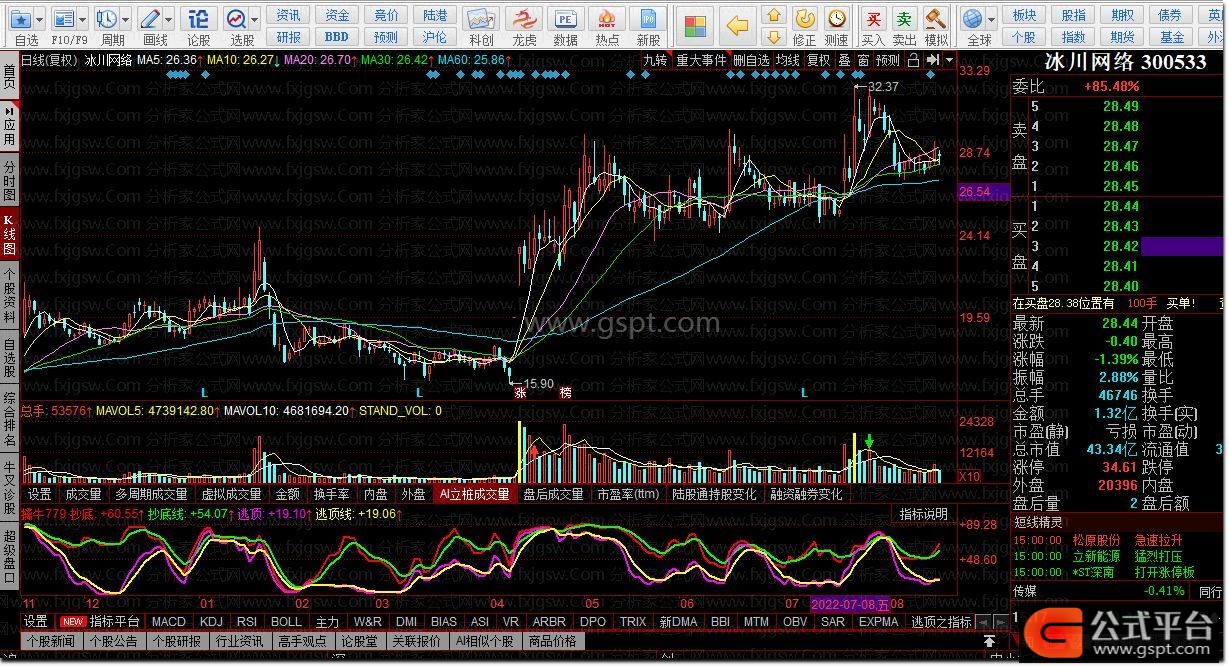Open the 数据 PE data icon

pyautogui.click(x=565, y=20)
